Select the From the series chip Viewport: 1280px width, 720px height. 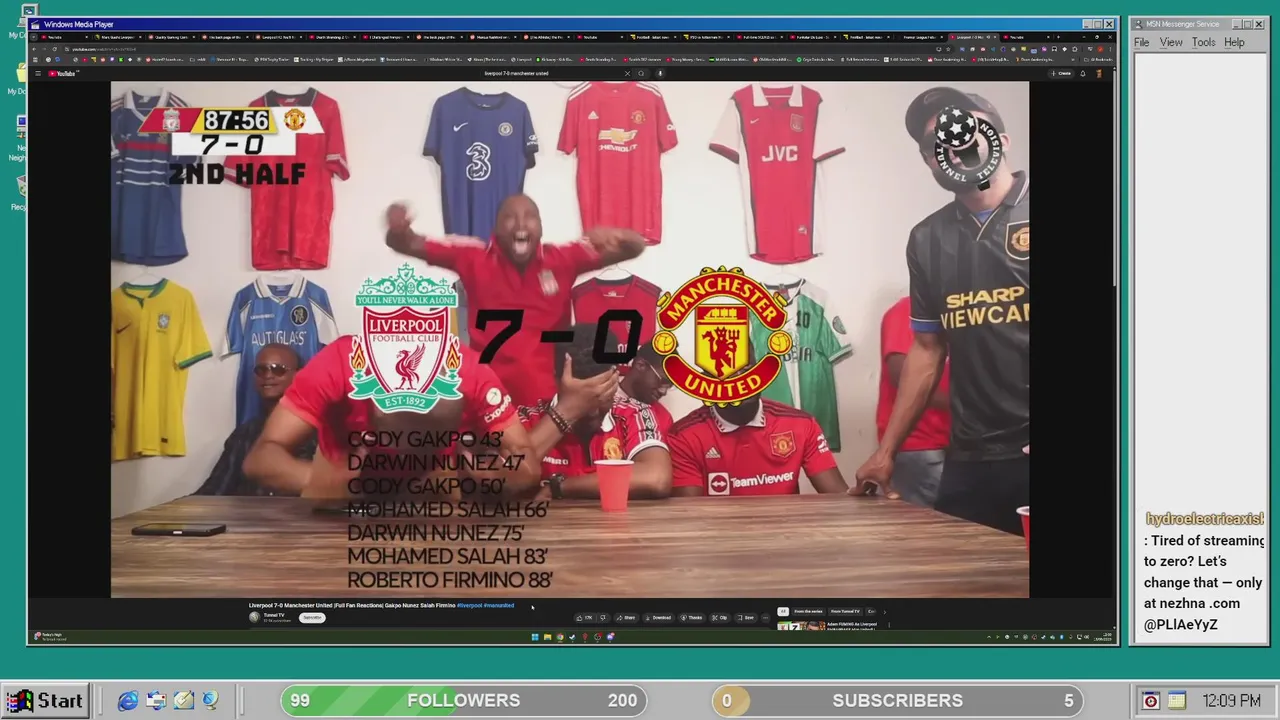[x=809, y=611]
